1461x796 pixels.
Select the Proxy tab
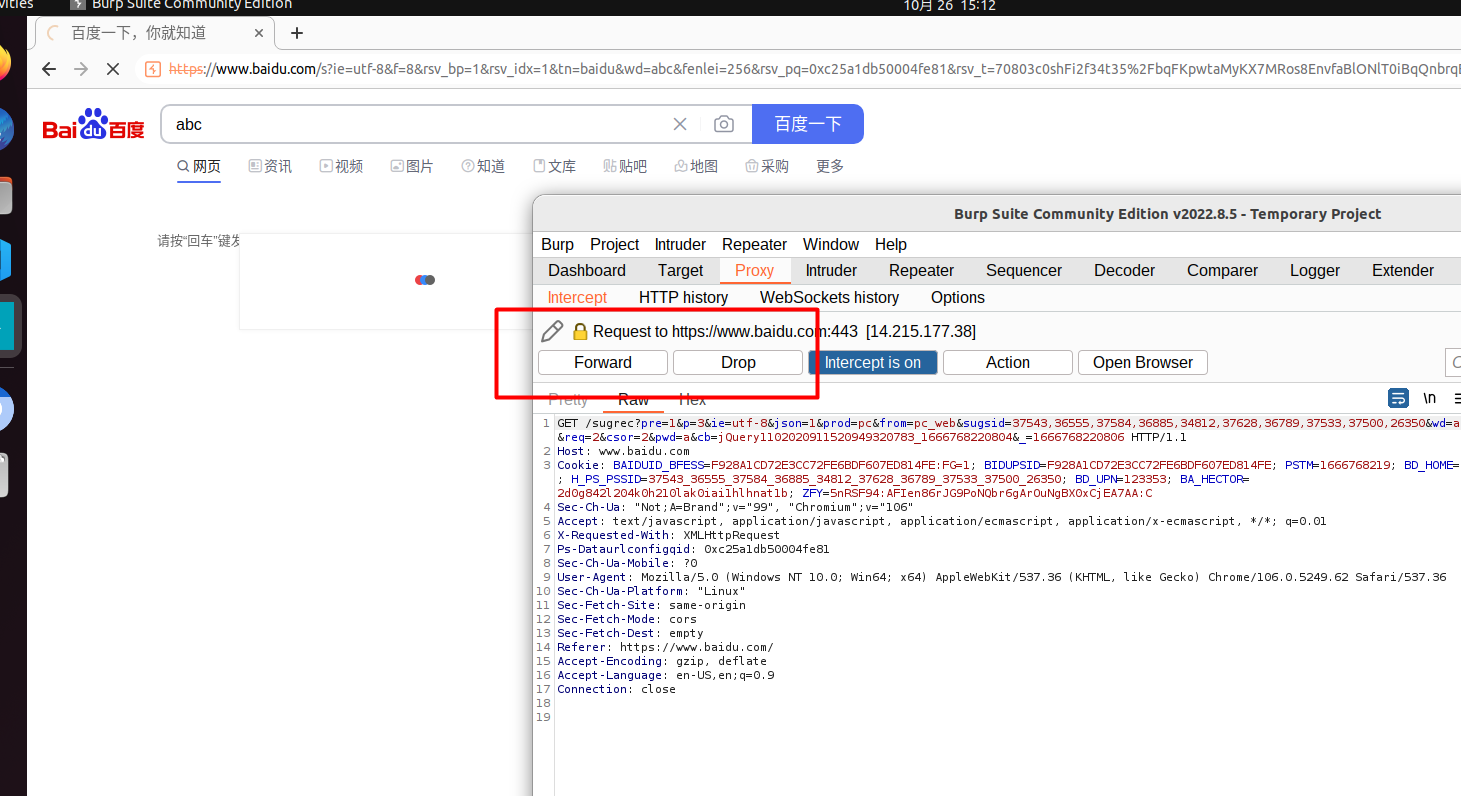755,270
